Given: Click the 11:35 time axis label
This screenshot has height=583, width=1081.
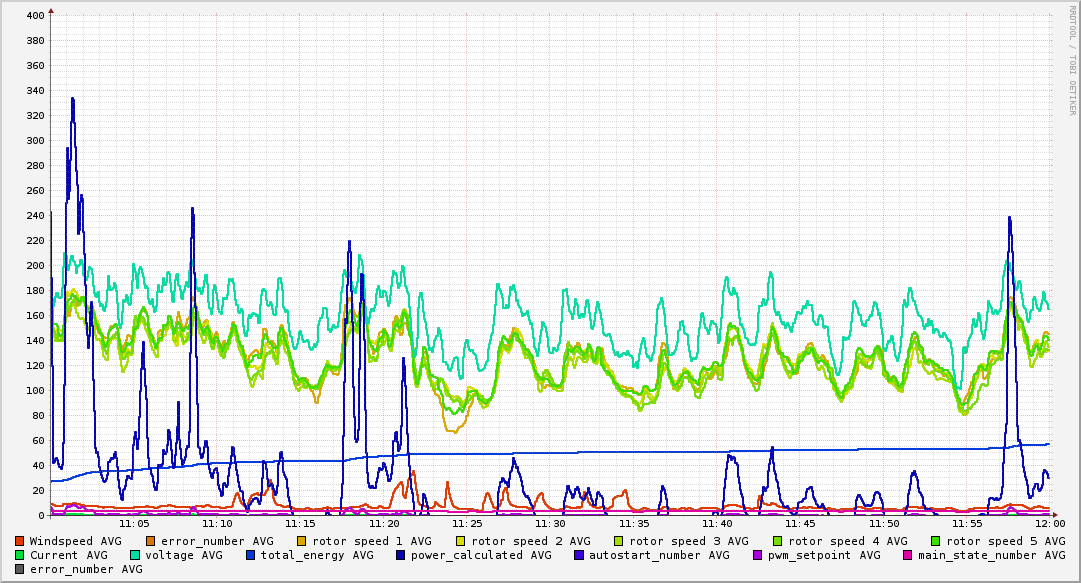Looking at the screenshot, I should [x=634, y=524].
